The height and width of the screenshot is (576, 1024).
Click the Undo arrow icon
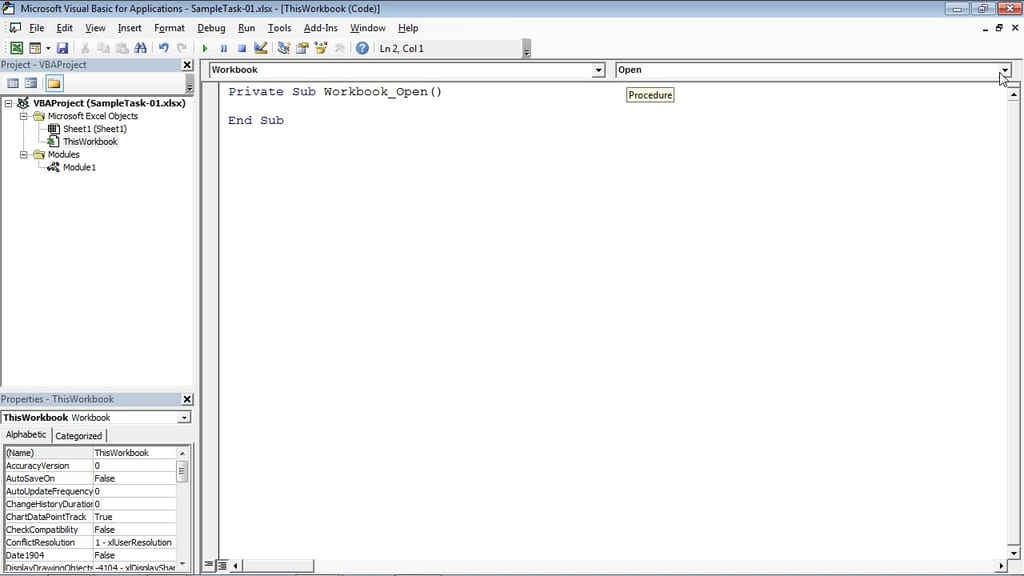coord(163,48)
